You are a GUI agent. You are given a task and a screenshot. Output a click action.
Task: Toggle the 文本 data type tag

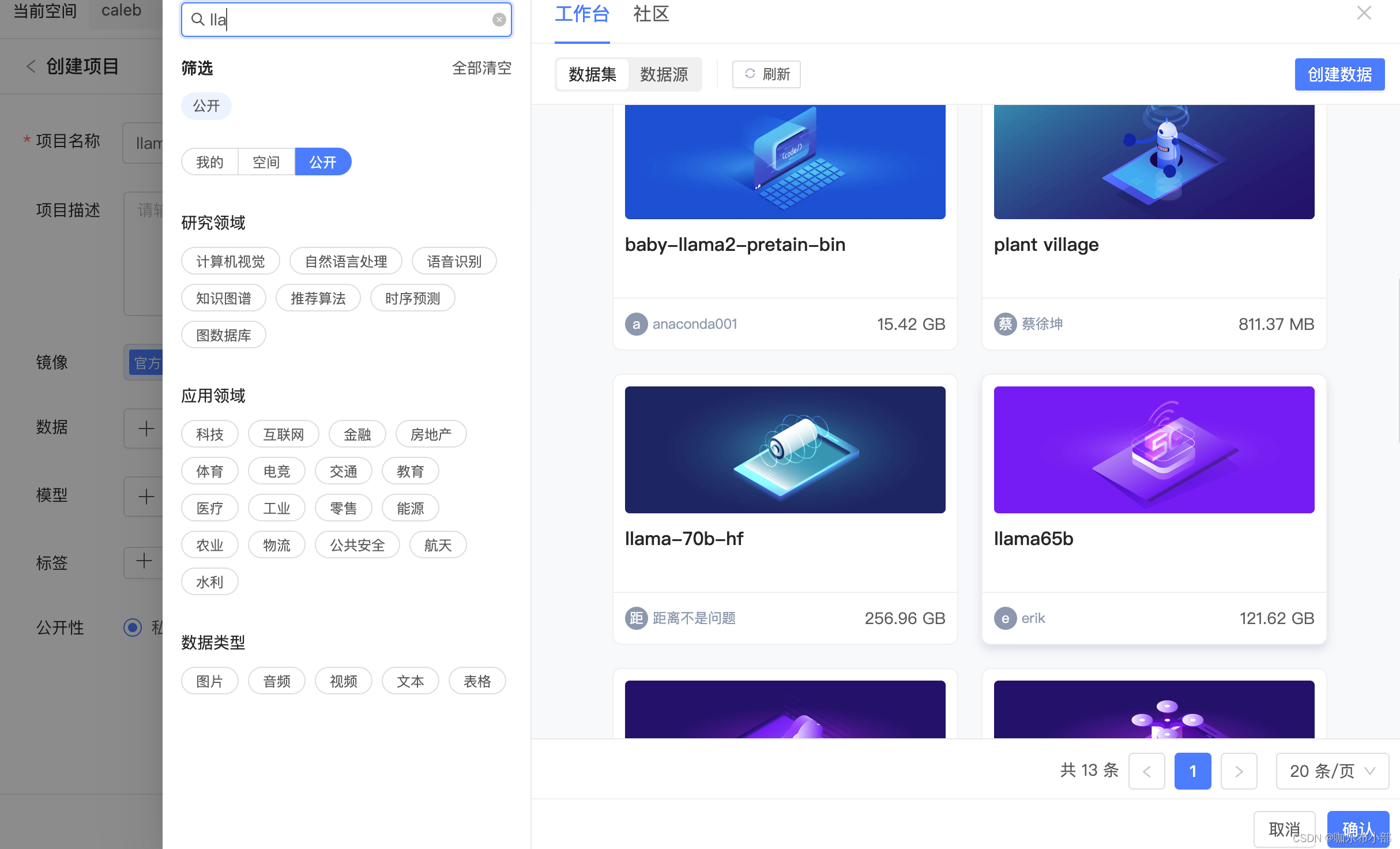point(410,681)
